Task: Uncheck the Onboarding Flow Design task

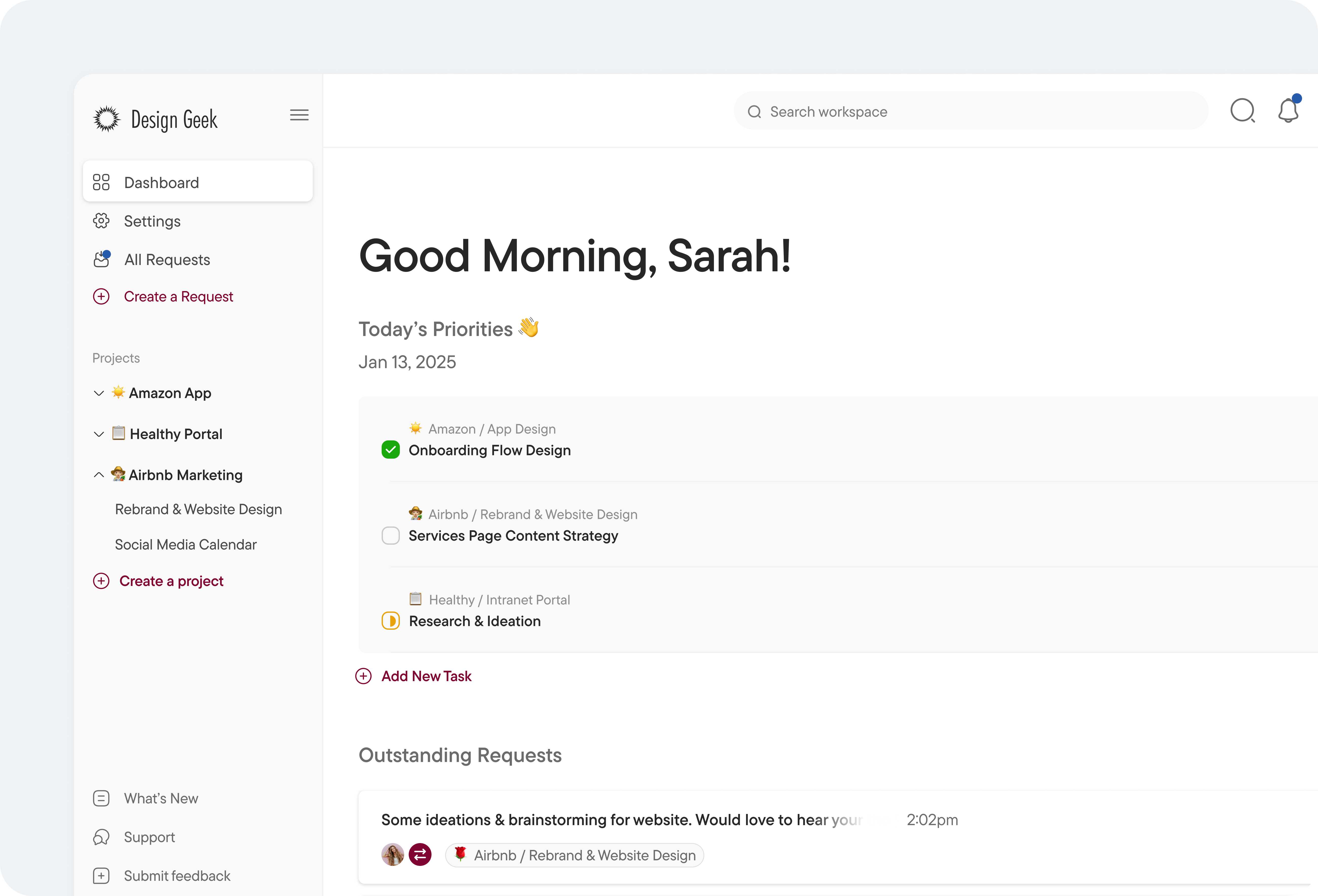Action: [x=391, y=450]
